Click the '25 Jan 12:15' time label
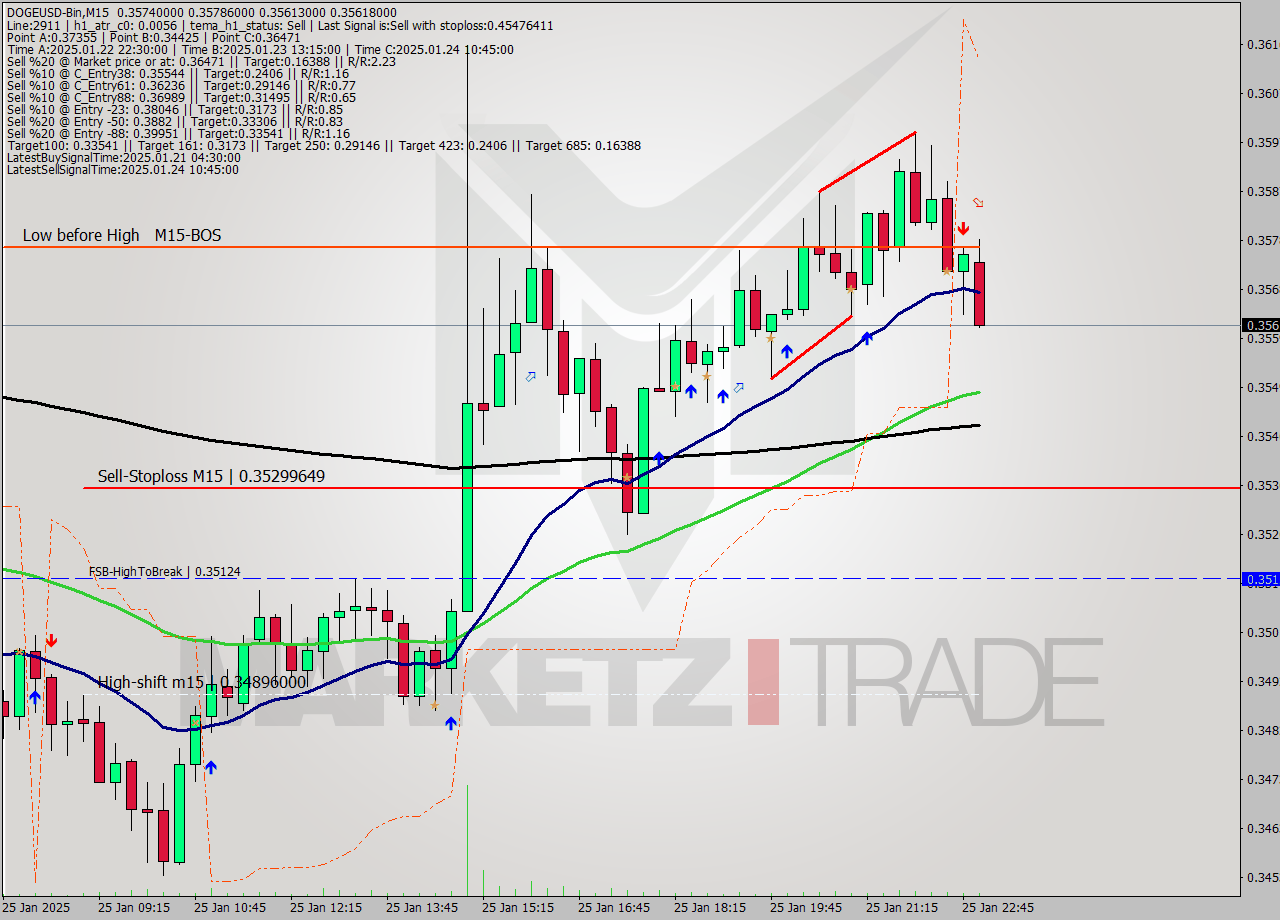 coord(326,908)
